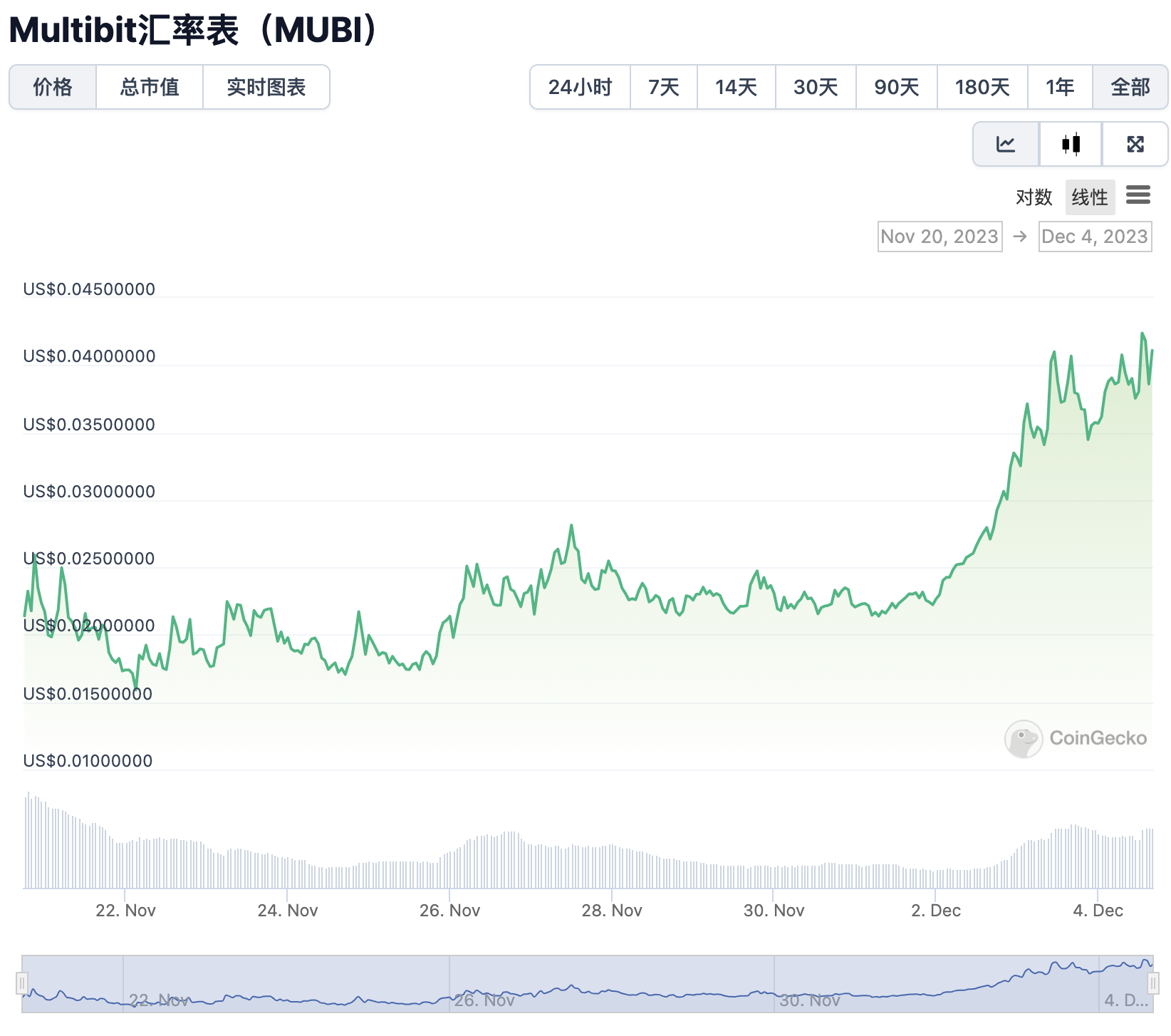
Task: Open the chart settings hamburger menu
Action: coord(1139,195)
